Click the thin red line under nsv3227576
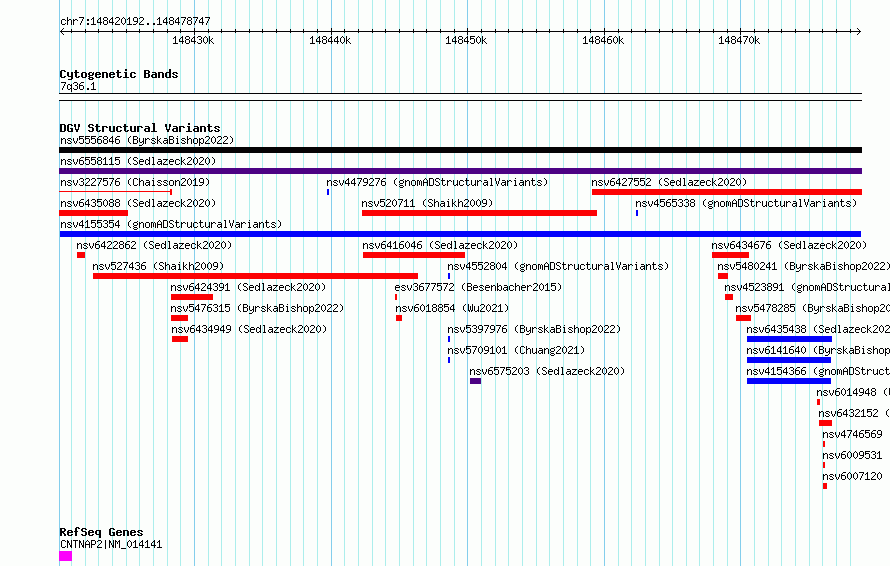This screenshot has height=566, width=890. 115,192
